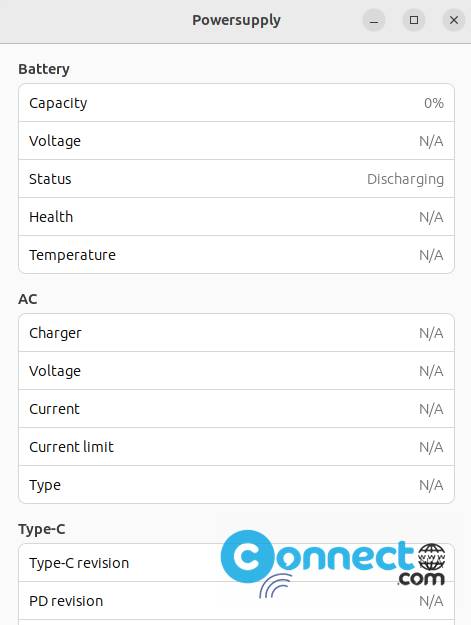Click the AC Type row
This screenshot has width=471, height=625.
(x=236, y=485)
